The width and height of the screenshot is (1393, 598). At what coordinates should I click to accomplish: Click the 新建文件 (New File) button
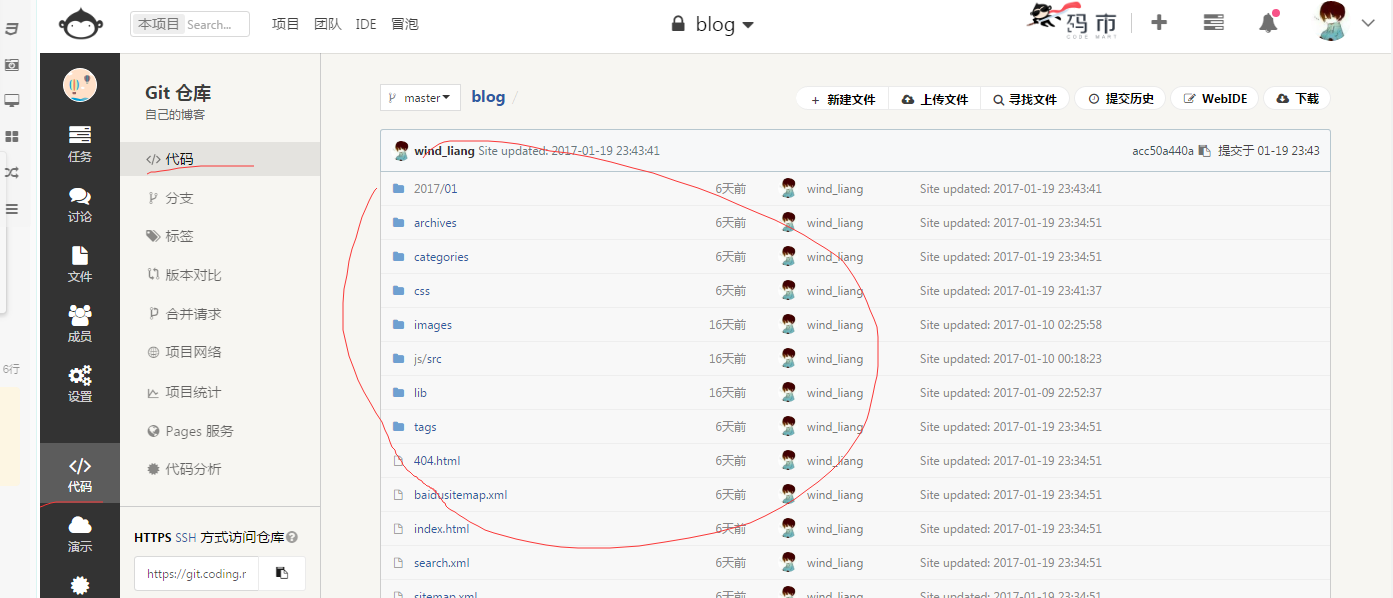click(x=842, y=99)
